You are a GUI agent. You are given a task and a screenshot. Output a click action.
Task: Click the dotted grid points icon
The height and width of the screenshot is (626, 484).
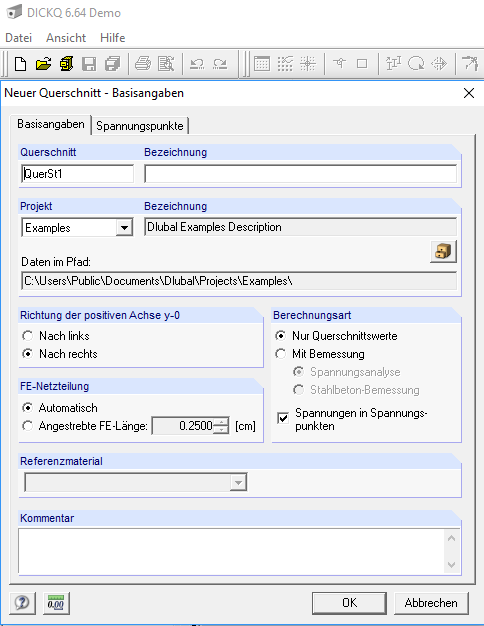pyautogui.click(x=285, y=64)
